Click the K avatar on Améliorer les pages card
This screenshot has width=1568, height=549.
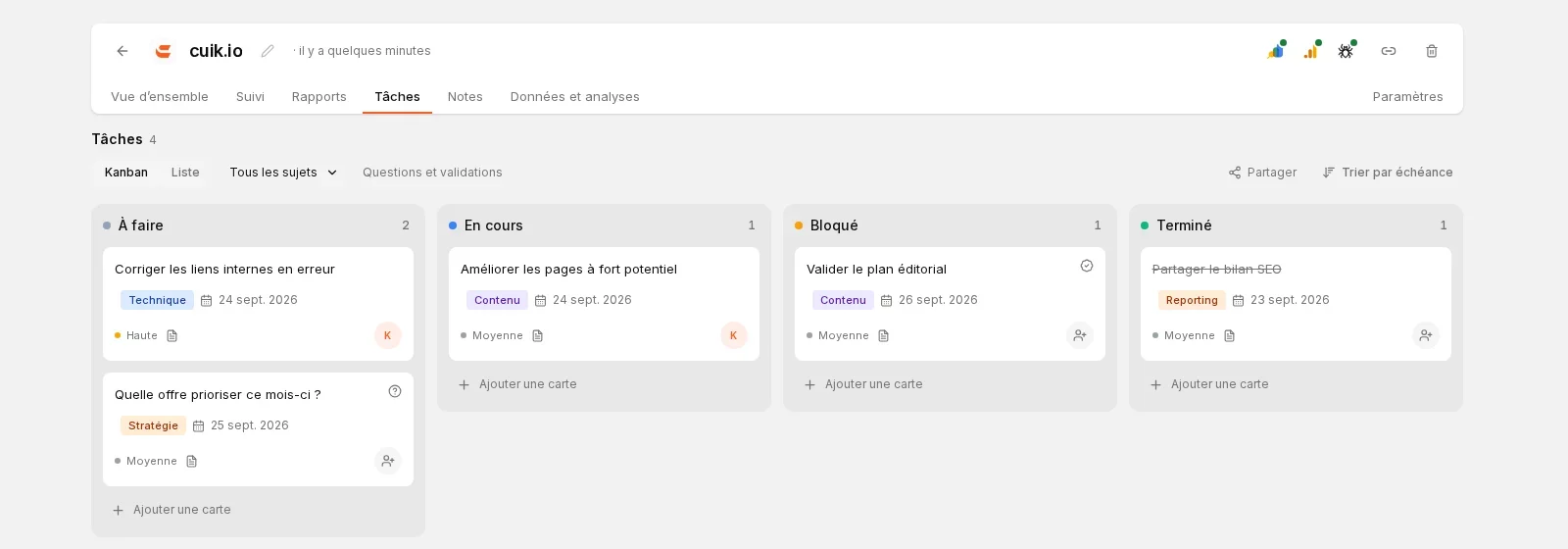coord(734,335)
